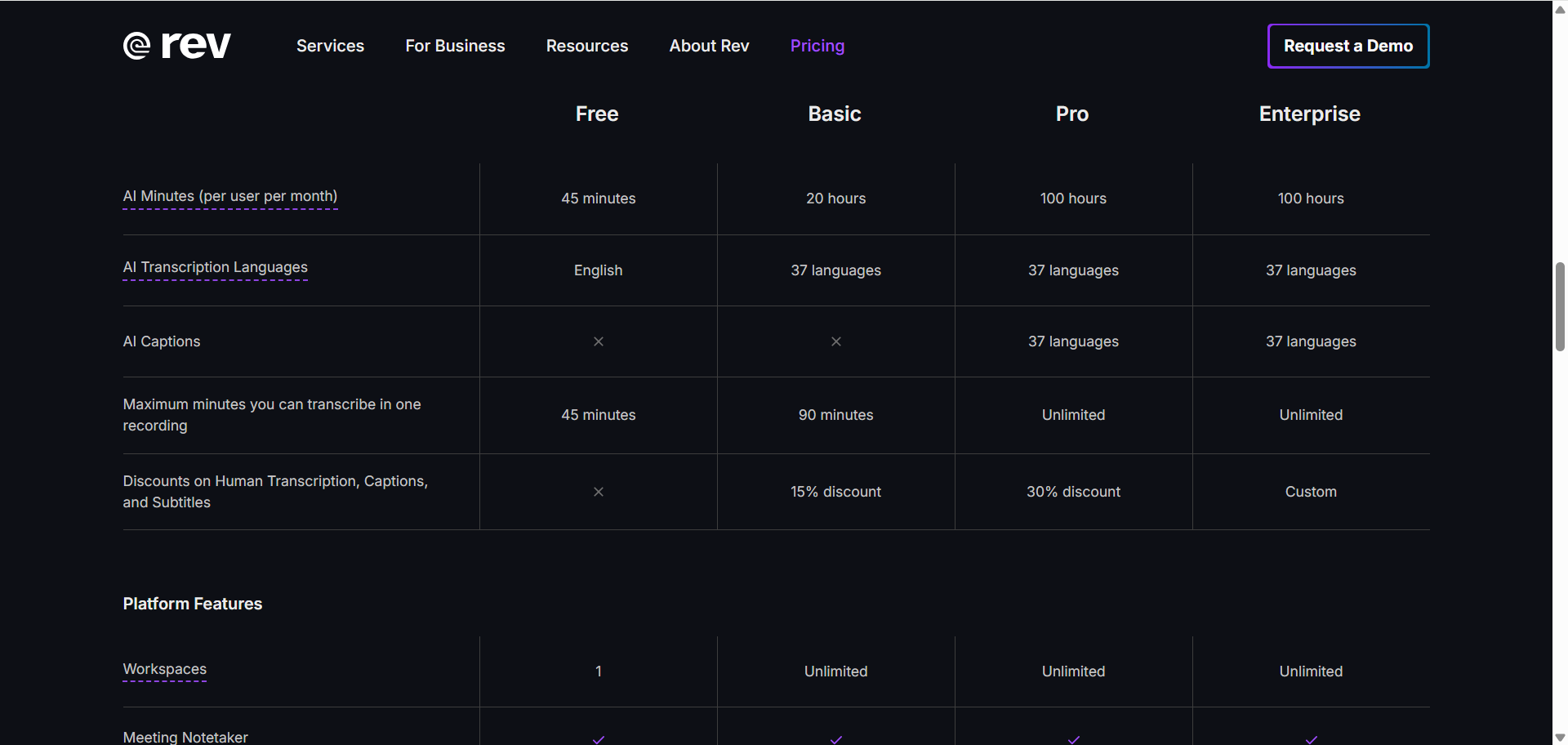Click the AI Transcription Languages tooltip label
This screenshot has width=1568, height=745.
(216, 267)
